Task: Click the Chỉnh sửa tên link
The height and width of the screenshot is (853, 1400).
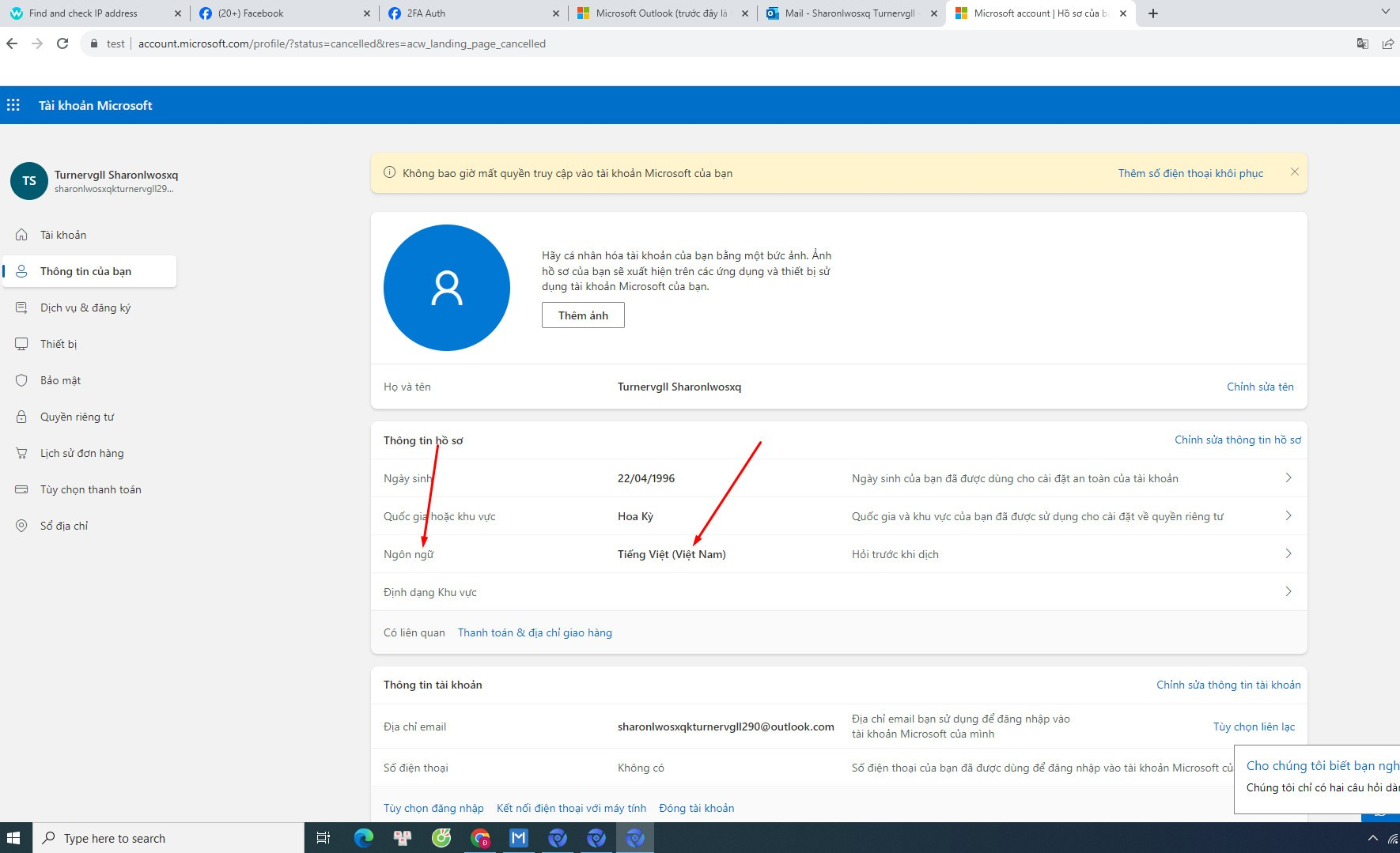Action: [x=1260, y=387]
